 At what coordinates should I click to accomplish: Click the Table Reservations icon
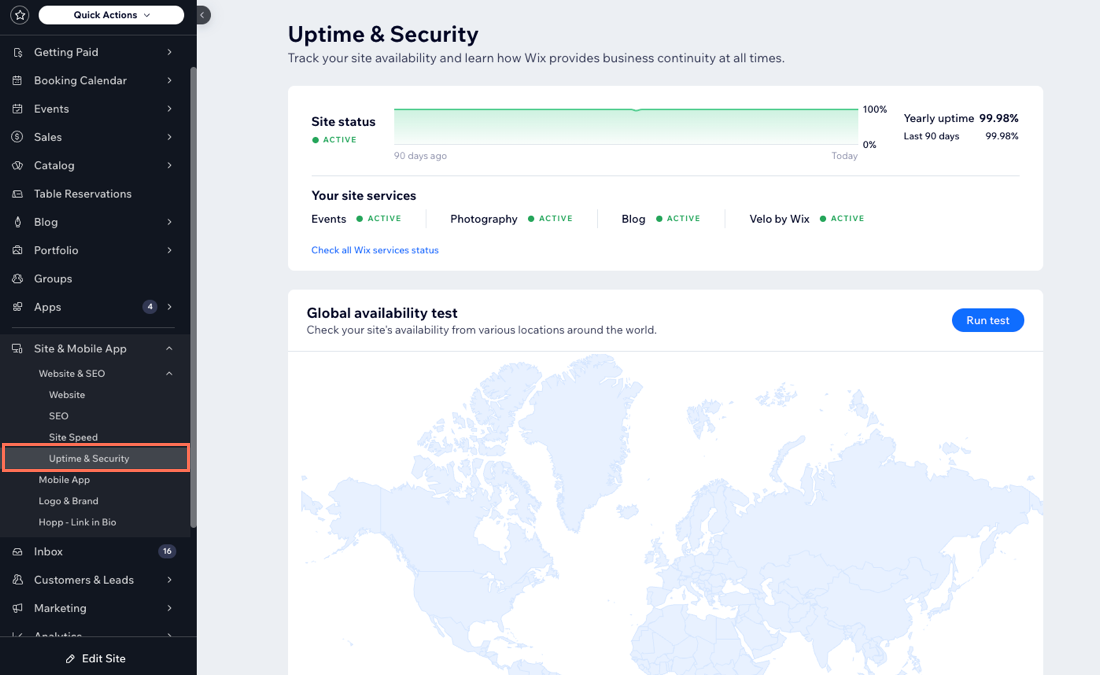(x=18, y=194)
